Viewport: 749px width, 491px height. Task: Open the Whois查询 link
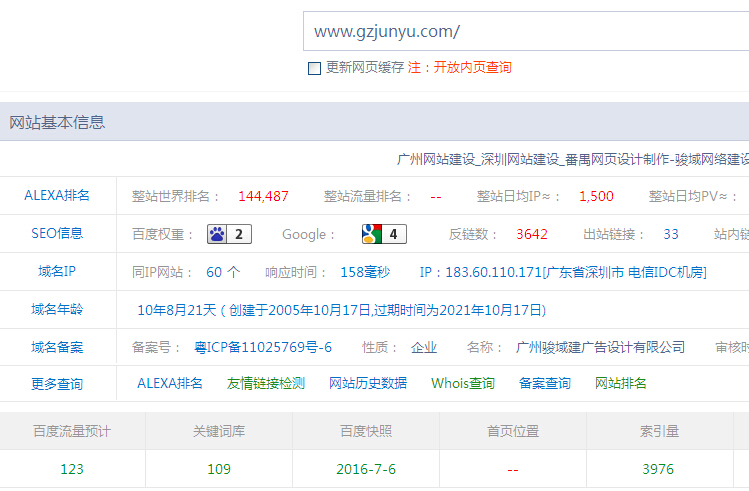[x=463, y=384]
